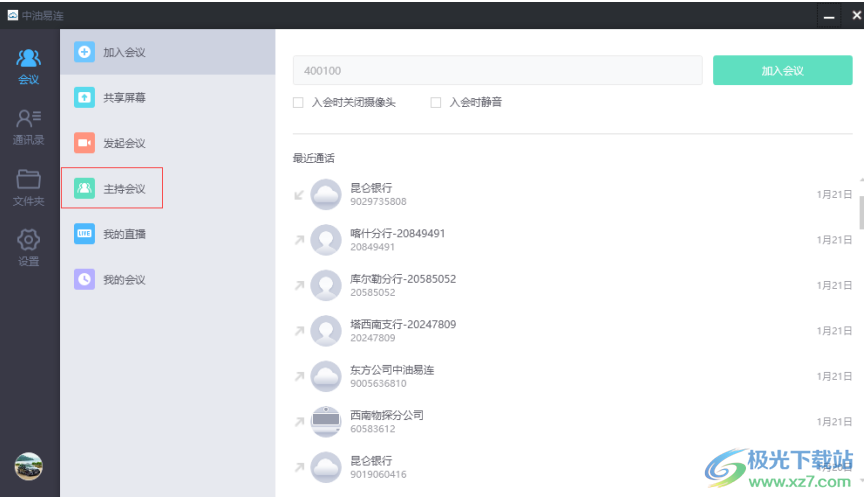This screenshot has height=498, width=864.
Task: Select the call entry name 西南物探分公司
Action: pos(387,415)
